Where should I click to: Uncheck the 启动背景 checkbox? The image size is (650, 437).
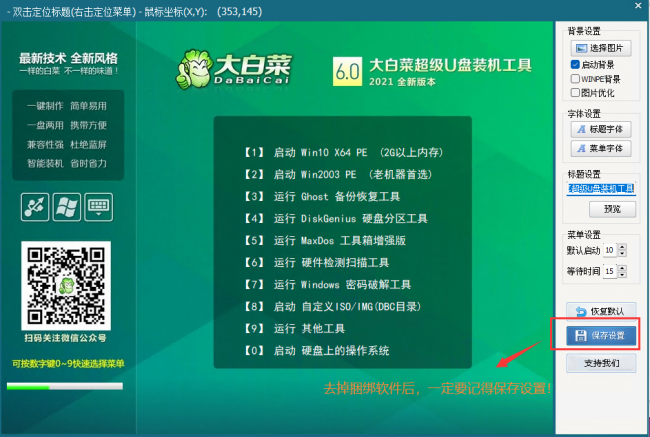575,64
